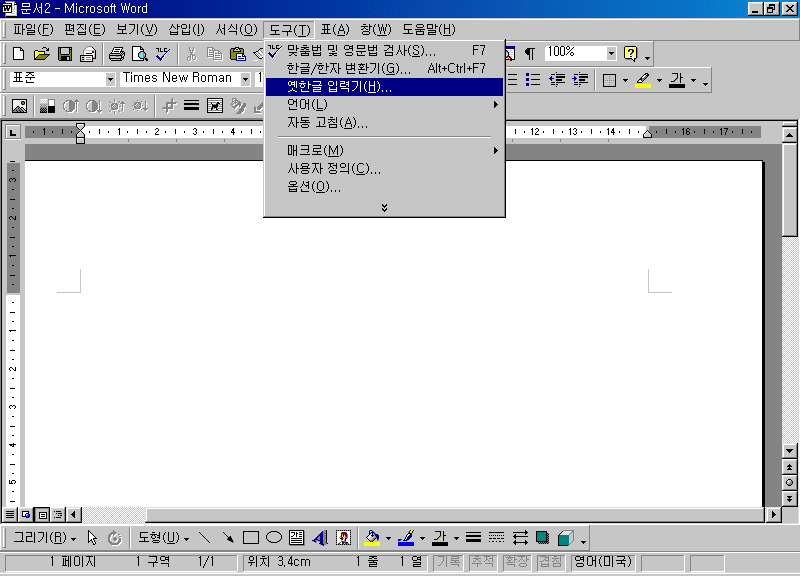
Task: Decrease contrast on the picture toolbar
Action: click(93, 106)
